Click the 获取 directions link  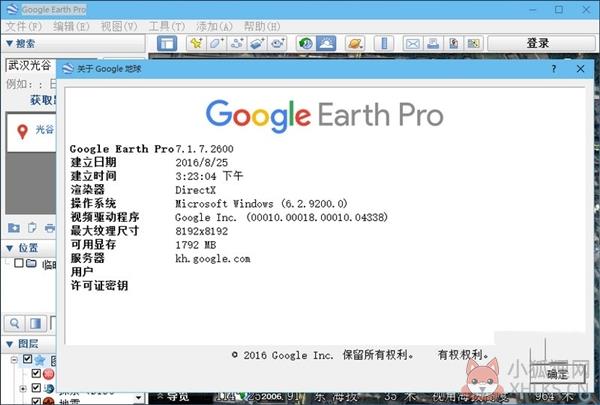[x=43, y=100]
